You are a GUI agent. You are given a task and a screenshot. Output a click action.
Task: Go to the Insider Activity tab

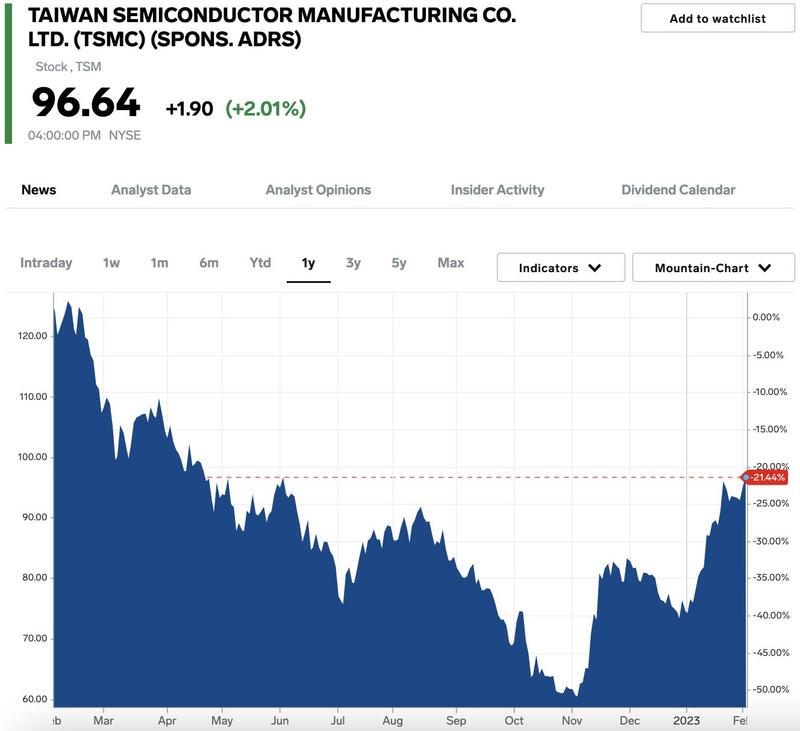(x=497, y=190)
